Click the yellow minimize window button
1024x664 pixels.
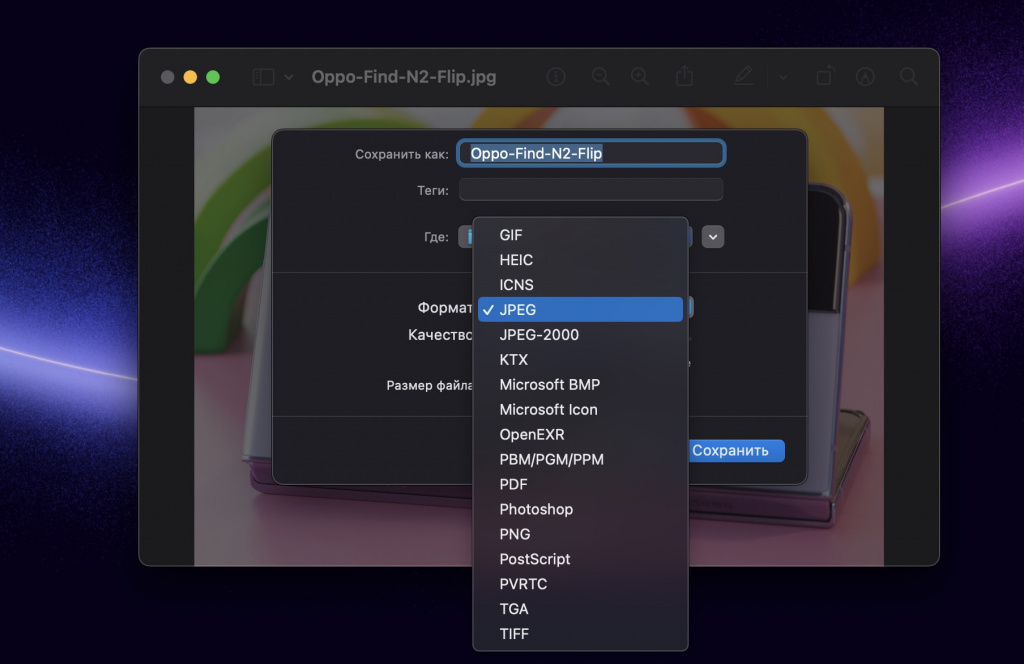click(x=190, y=77)
